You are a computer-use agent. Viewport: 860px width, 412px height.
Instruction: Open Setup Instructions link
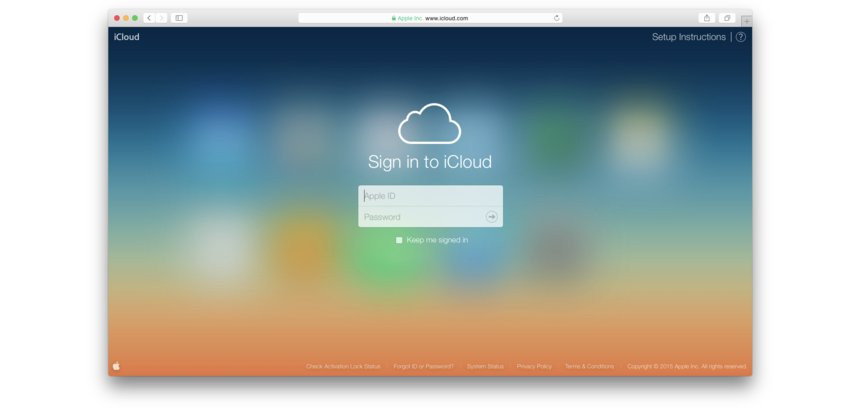point(688,37)
